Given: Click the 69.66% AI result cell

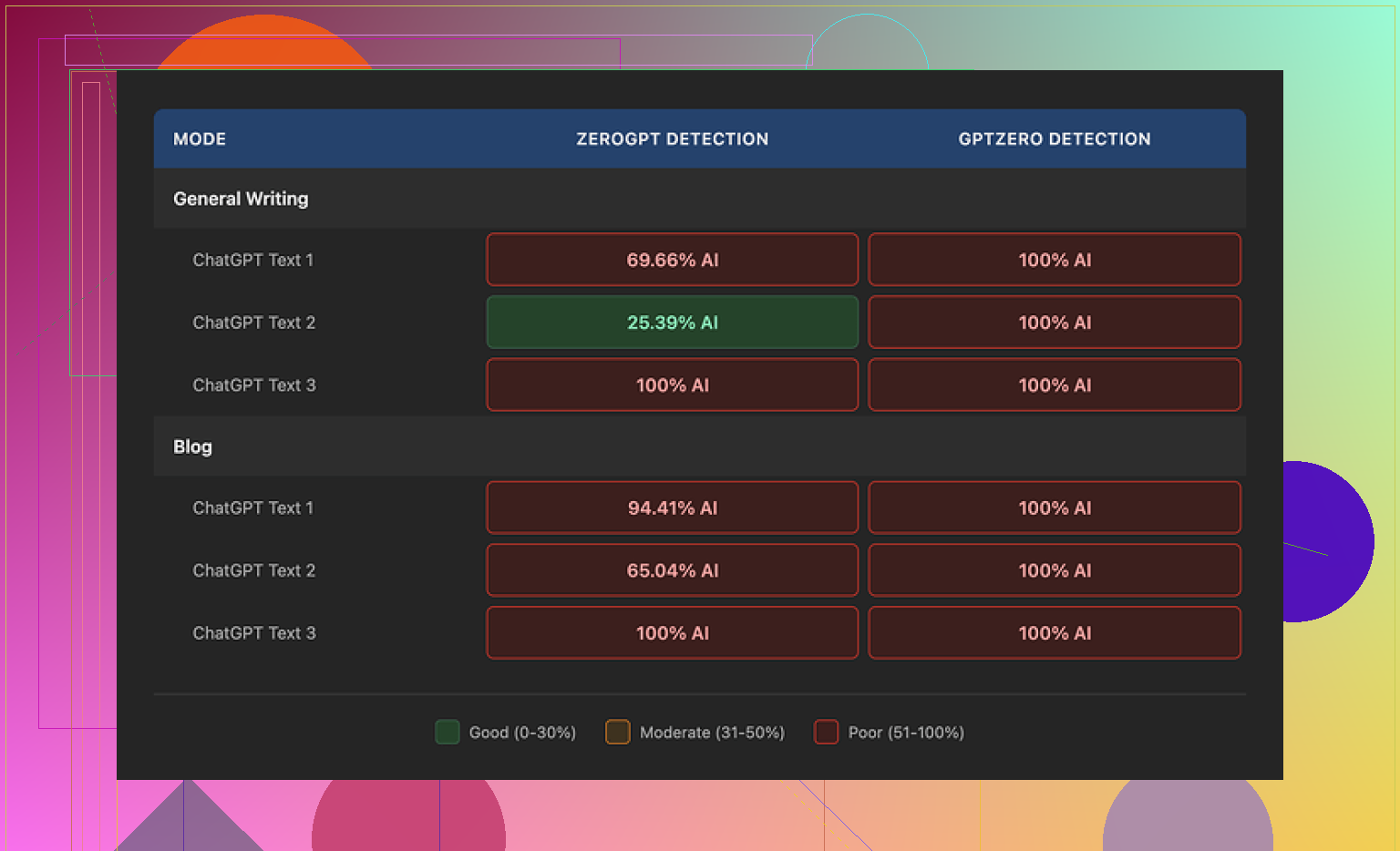Looking at the screenshot, I should click(x=672, y=261).
